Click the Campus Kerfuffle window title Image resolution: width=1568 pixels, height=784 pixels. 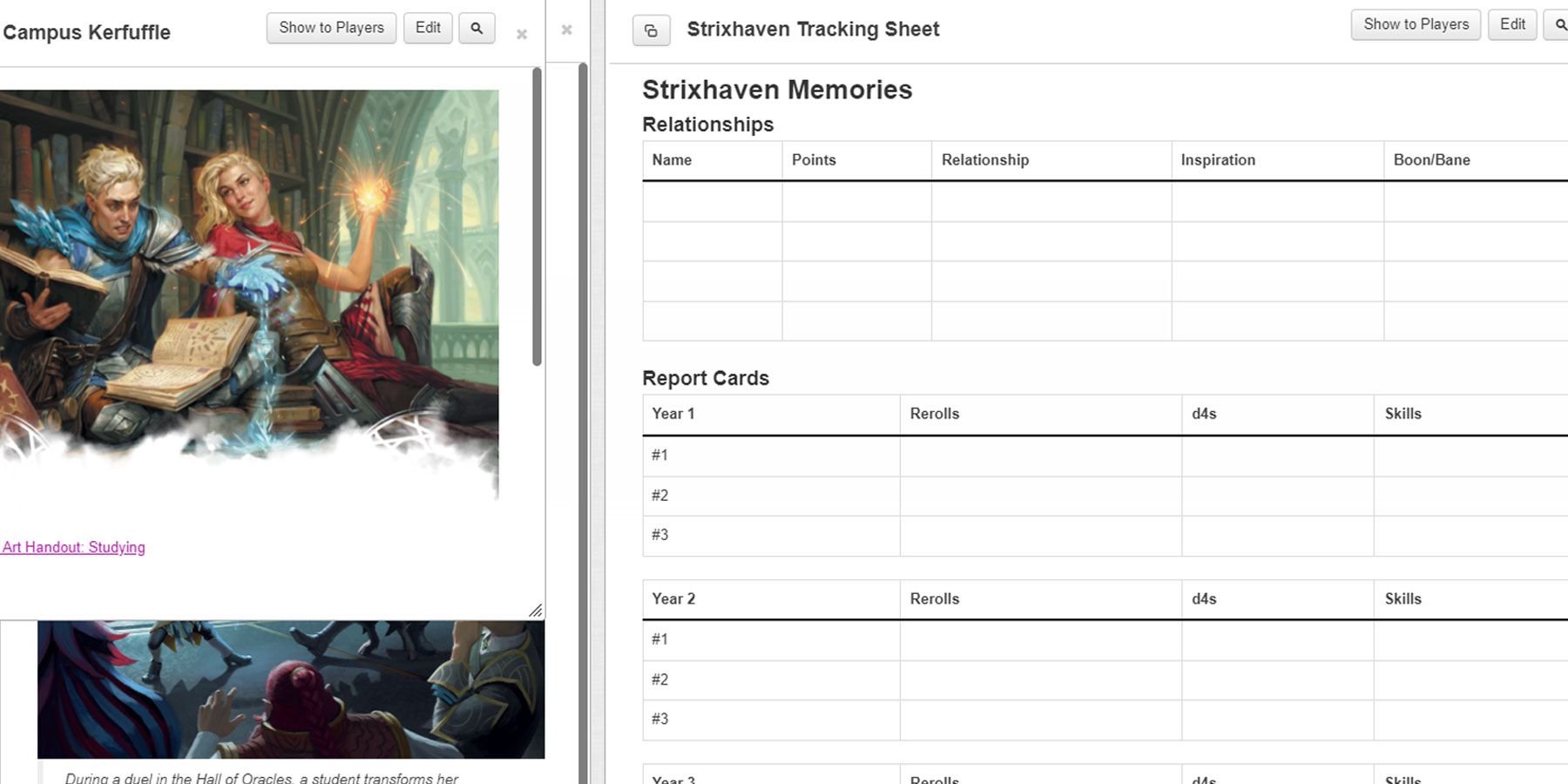click(x=86, y=32)
